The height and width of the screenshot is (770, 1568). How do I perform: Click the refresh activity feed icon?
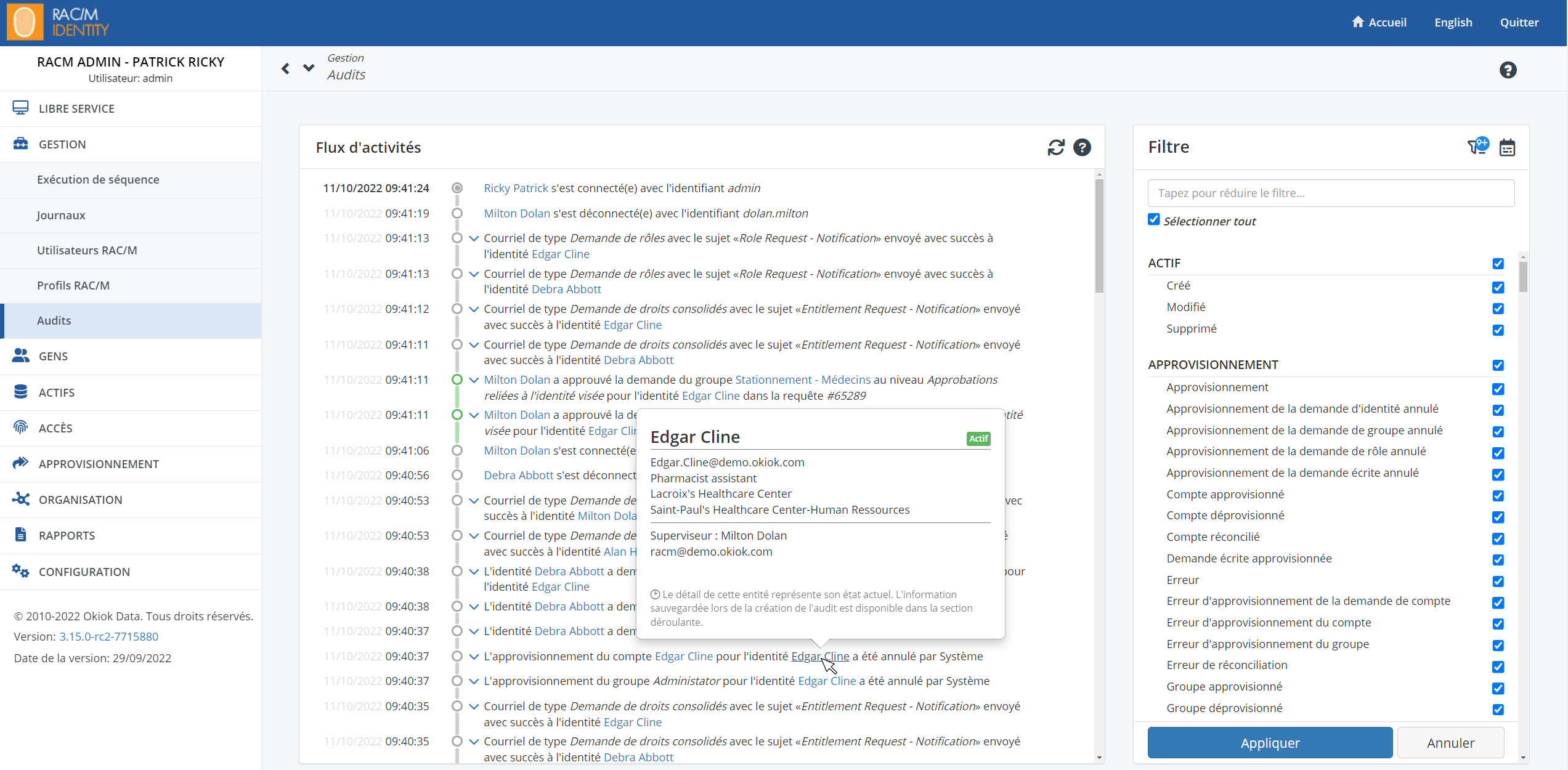tap(1055, 147)
